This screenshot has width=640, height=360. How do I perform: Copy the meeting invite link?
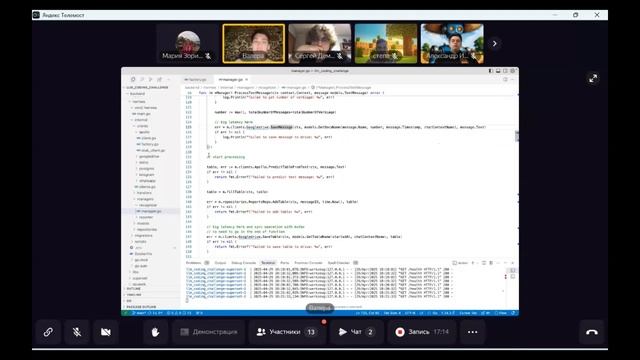(x=48, y=332)
